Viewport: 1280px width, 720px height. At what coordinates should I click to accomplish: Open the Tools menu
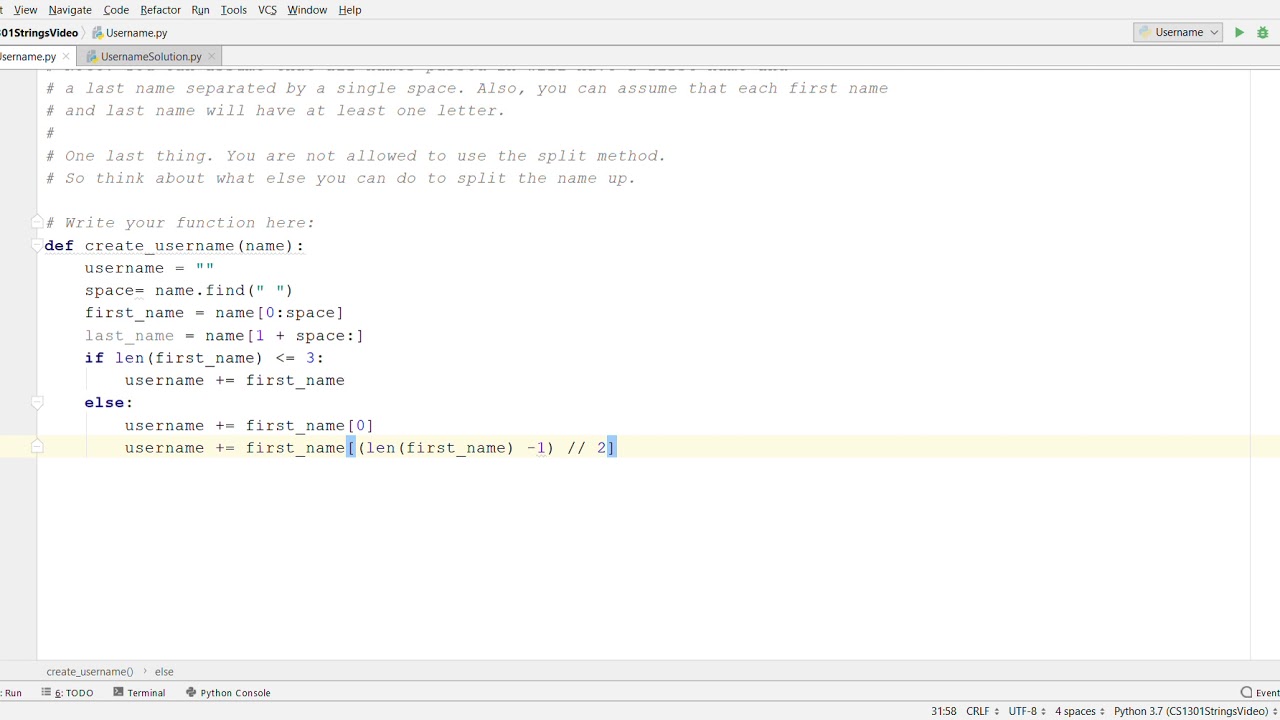[x=234, y=10]
